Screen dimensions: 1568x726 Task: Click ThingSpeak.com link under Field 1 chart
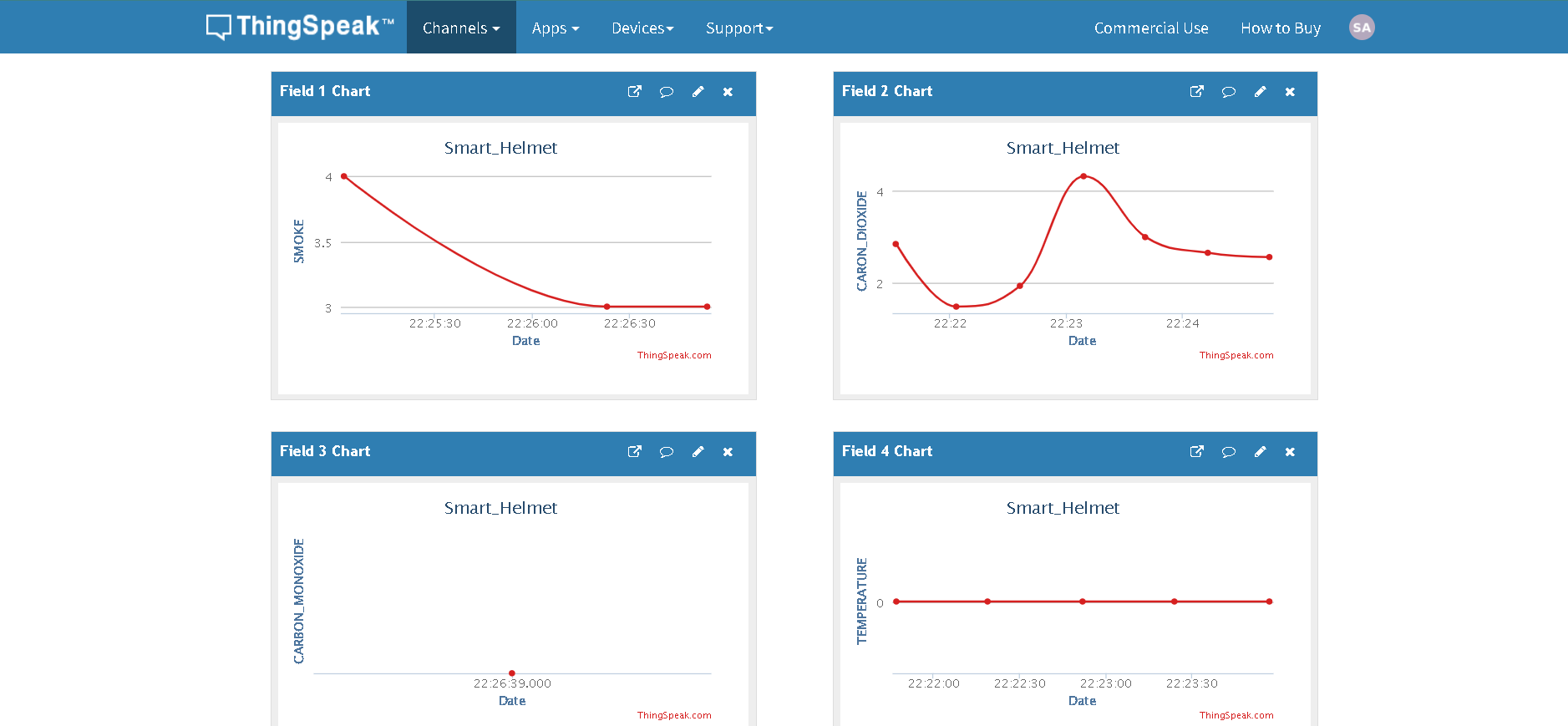click(x=673, y=355)
